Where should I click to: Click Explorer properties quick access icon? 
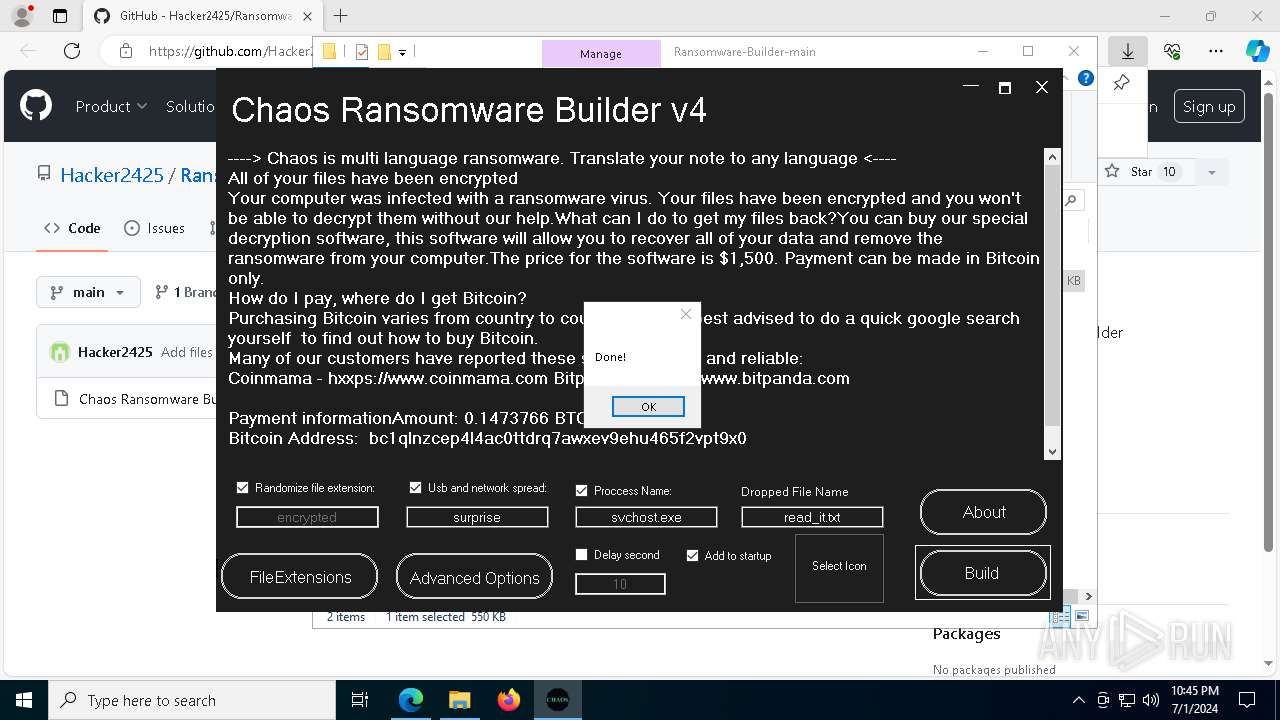[362, 52]
